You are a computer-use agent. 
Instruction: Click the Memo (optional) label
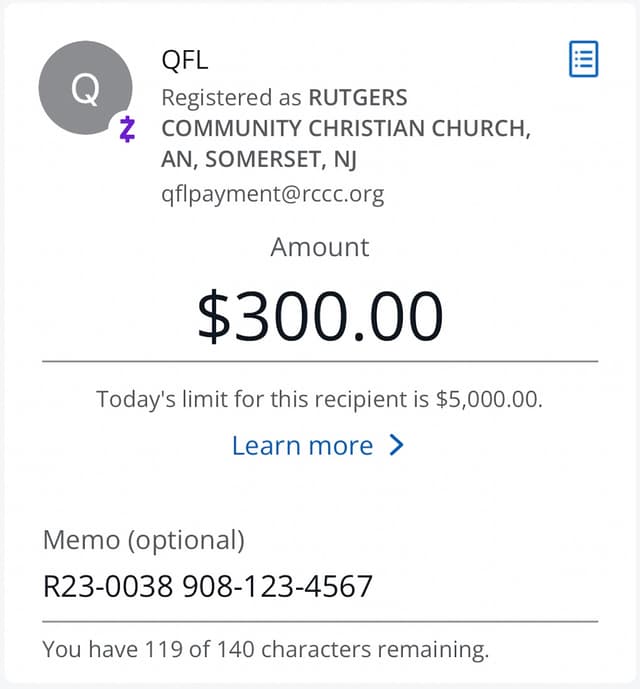pyautogui.click(x=143, y=540)
